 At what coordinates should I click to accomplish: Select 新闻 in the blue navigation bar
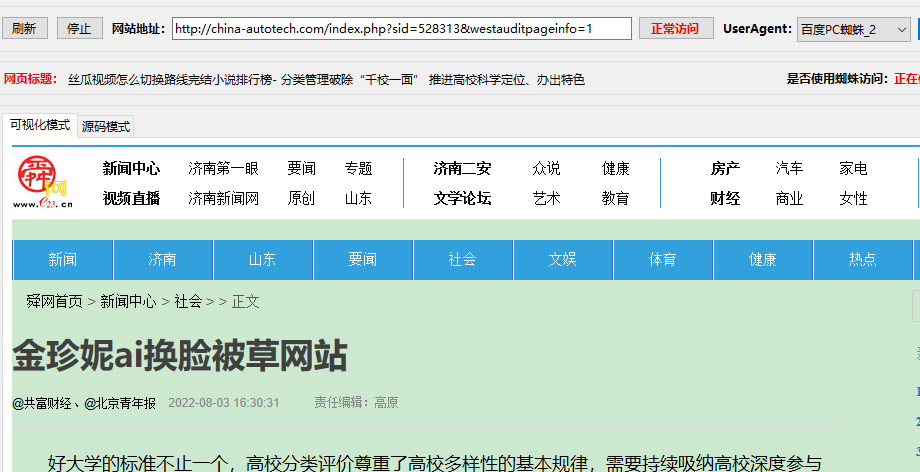point(63,259)
